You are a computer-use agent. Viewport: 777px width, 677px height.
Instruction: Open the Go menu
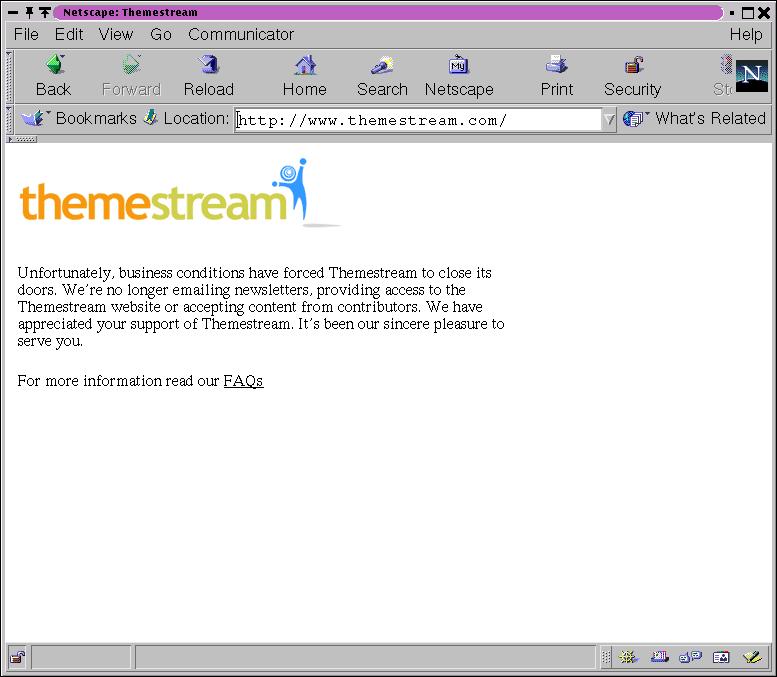coord(161,34)
